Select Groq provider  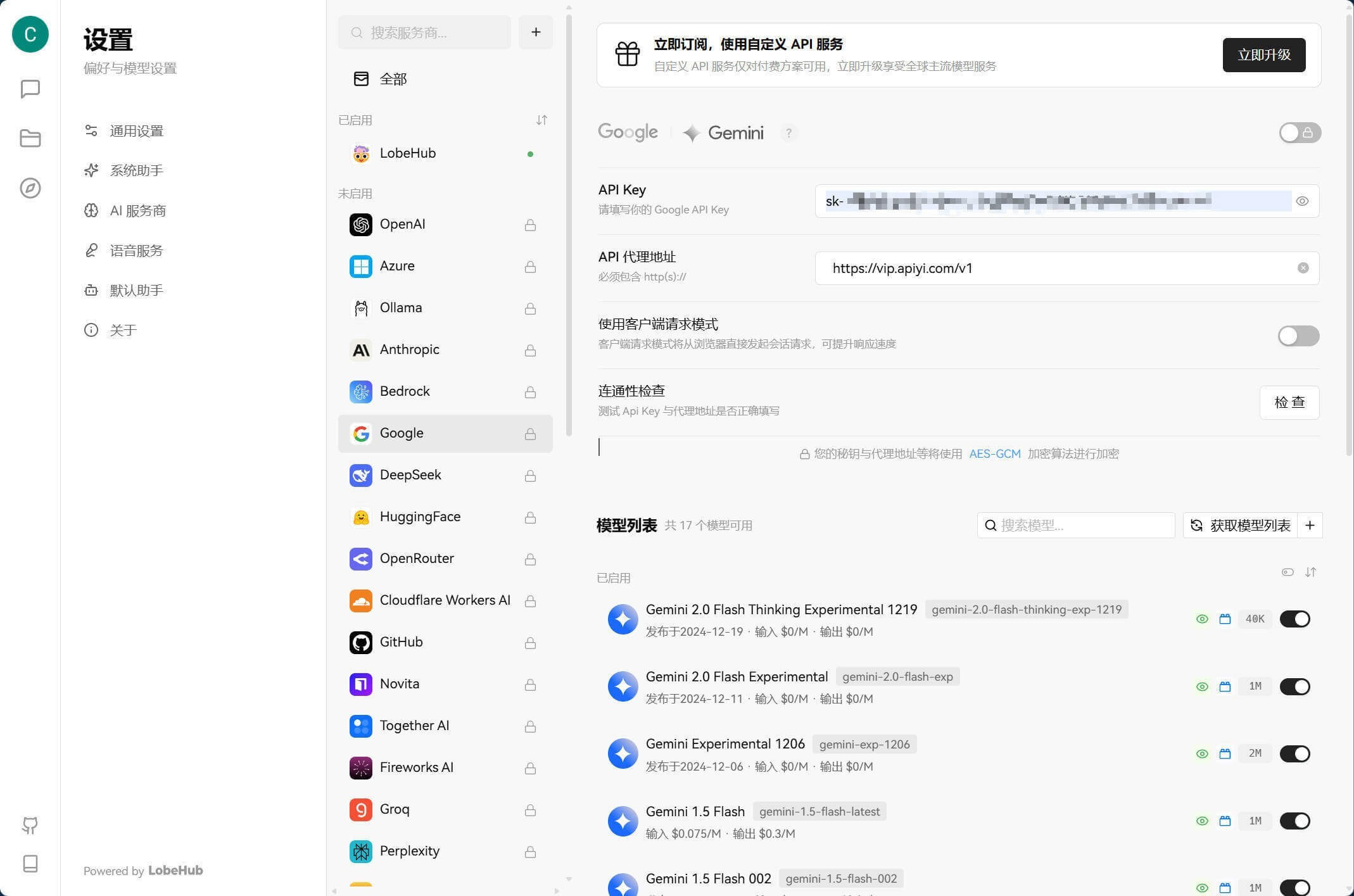click(445, 810)
